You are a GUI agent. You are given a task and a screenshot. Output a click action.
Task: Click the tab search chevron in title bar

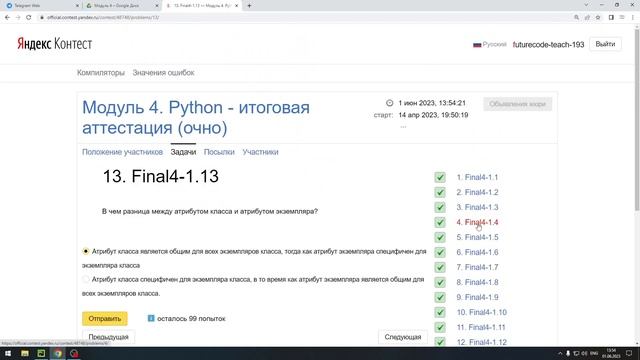[x=587, y=5]
